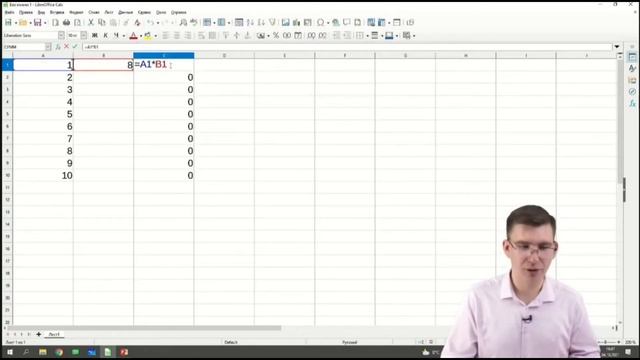Click cell containing value 10
The width and height of the screenshot is (640, 360).
point(43,176)
